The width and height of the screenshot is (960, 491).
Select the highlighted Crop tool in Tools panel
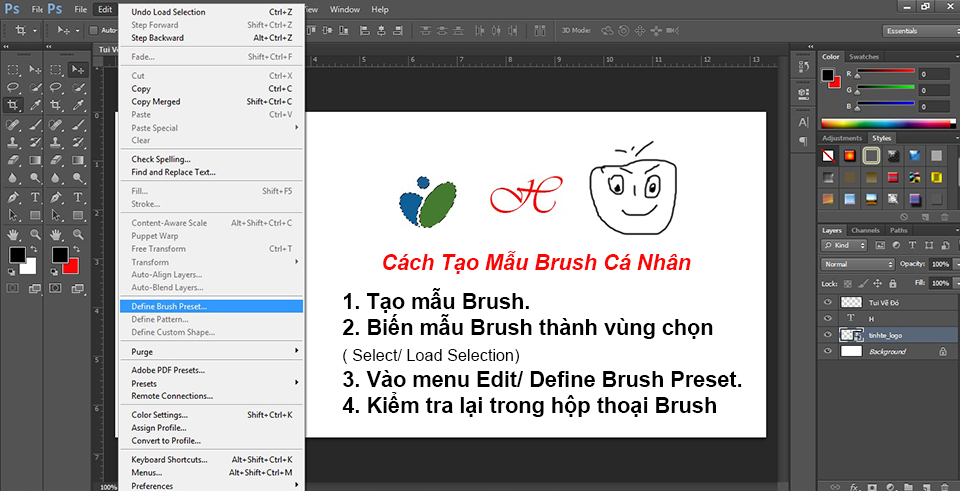(x=13, y=105)
